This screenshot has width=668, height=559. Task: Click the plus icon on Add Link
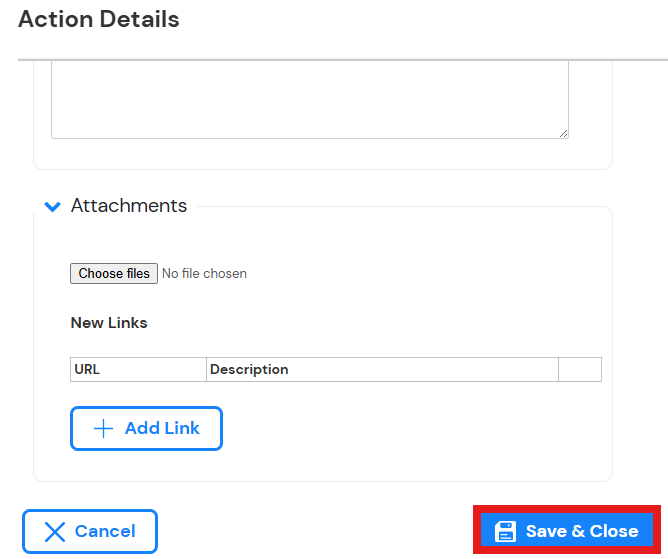click(103, 428)
